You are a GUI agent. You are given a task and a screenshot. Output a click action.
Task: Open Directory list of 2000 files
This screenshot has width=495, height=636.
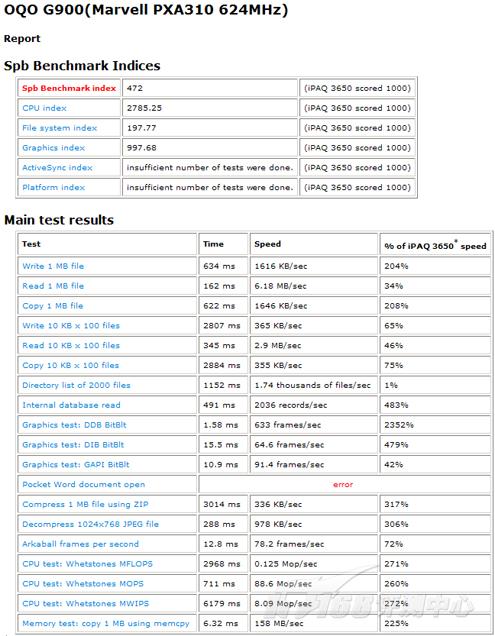[x=76, y=385]
